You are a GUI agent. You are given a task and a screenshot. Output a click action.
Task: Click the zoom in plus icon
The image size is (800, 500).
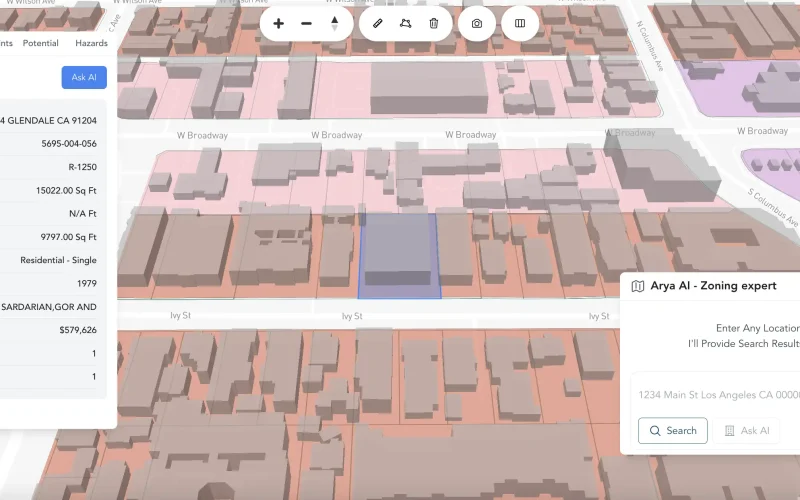(x=278, y=23)
